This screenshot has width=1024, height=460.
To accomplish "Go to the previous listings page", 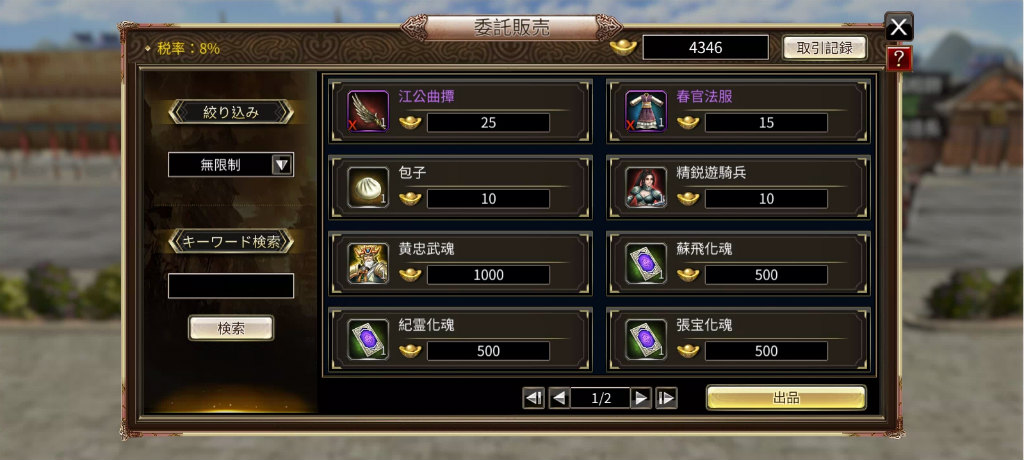I will coord(559,398).
